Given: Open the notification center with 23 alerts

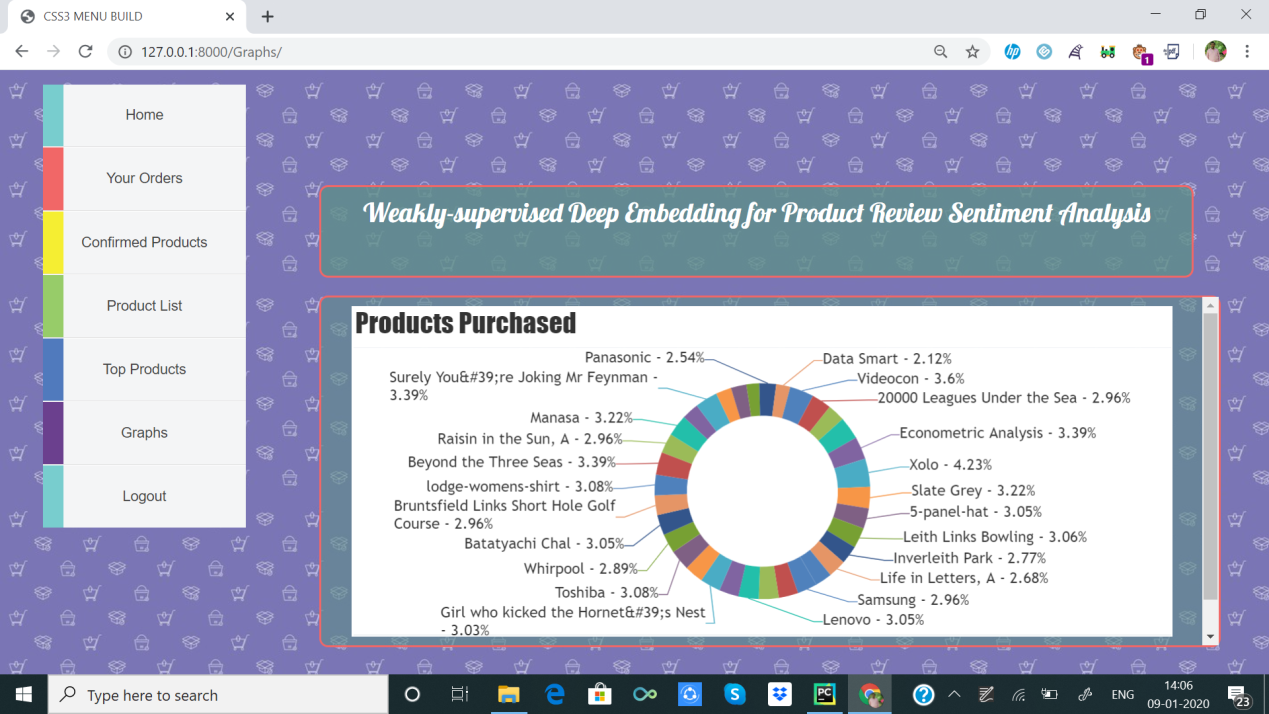Looking at the screenshot, I should coord(1239,696).
